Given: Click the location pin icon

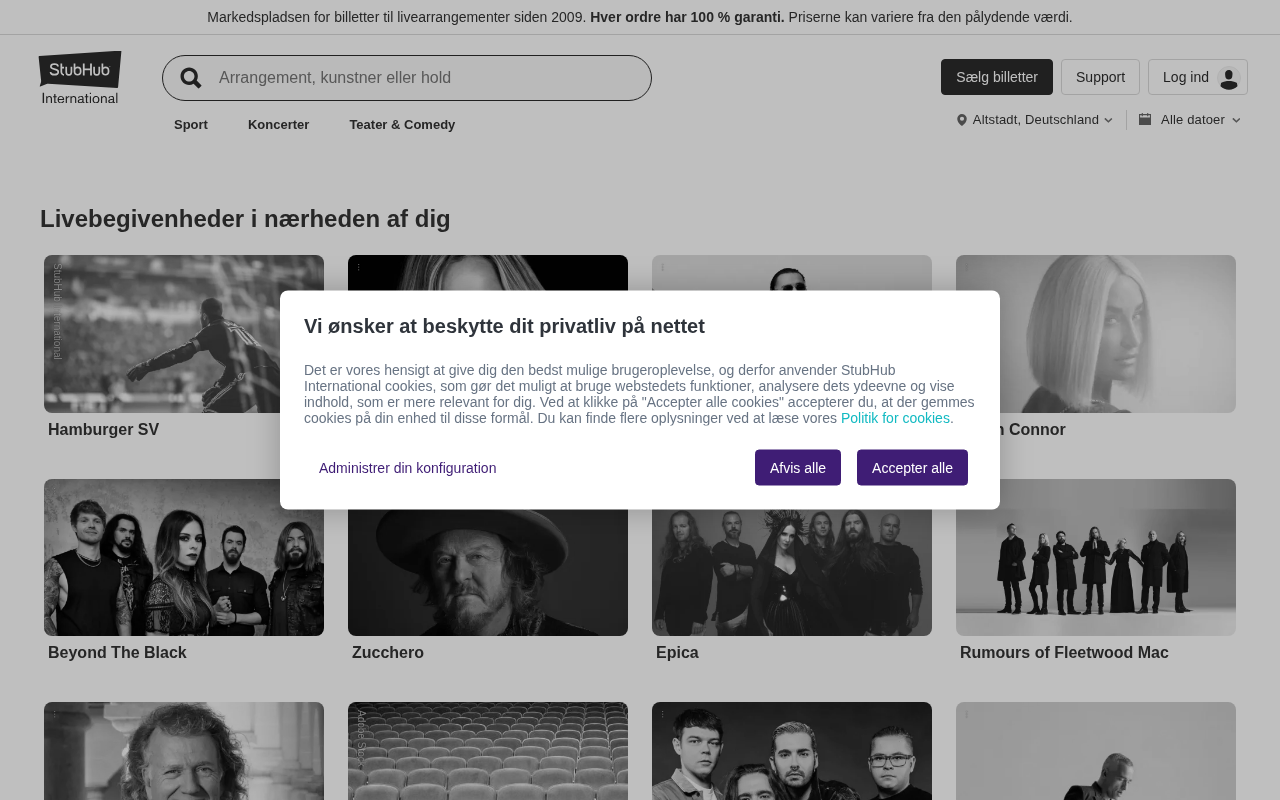Looking at the screenshot, I should [962, 120].
